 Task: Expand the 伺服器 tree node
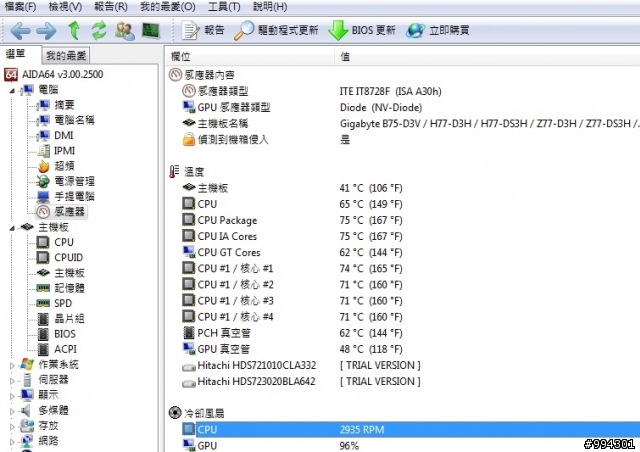coord(12,381)
